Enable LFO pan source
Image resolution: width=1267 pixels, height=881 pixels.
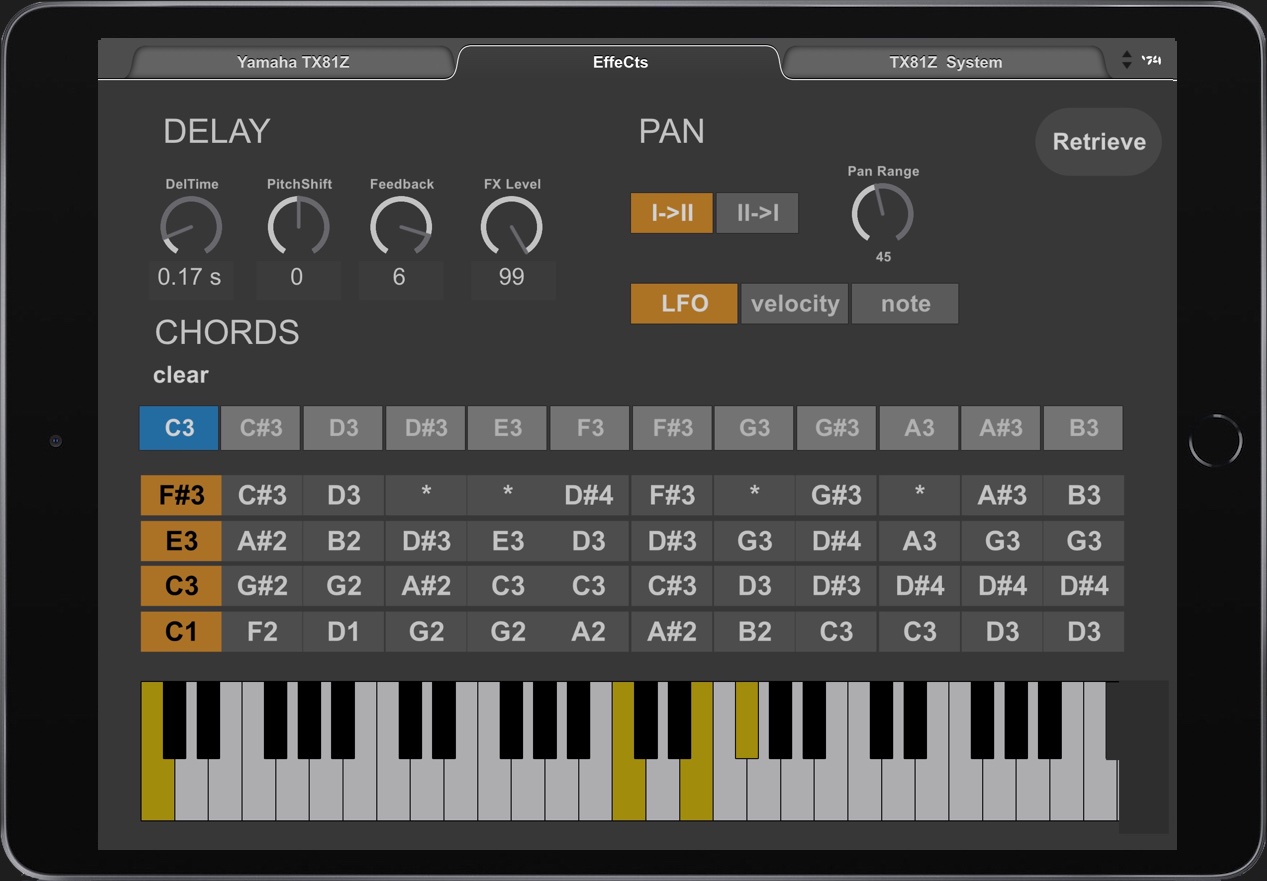pos(684,304)
